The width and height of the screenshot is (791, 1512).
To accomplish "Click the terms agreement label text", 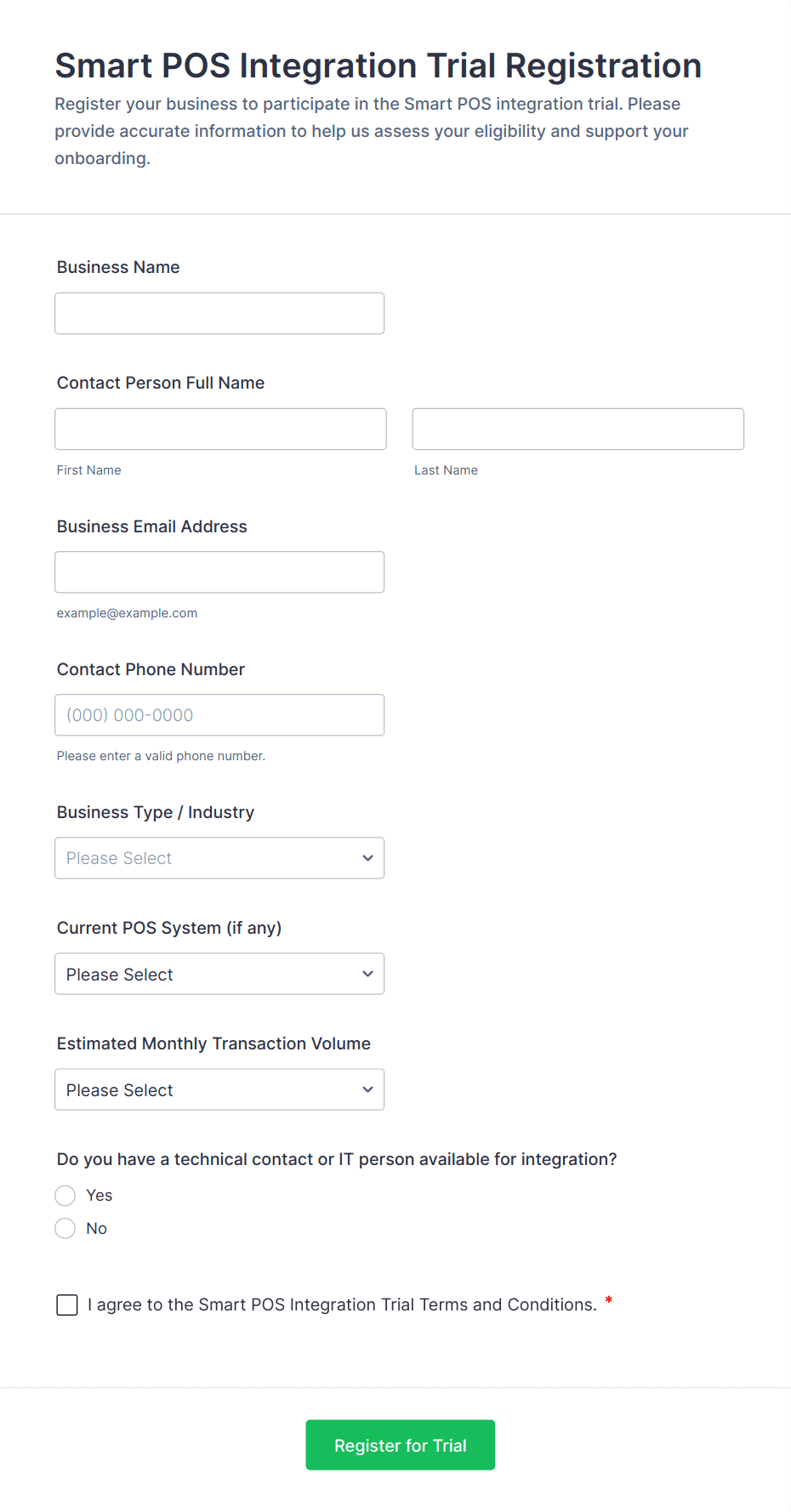I will [x=342, y=1305].
